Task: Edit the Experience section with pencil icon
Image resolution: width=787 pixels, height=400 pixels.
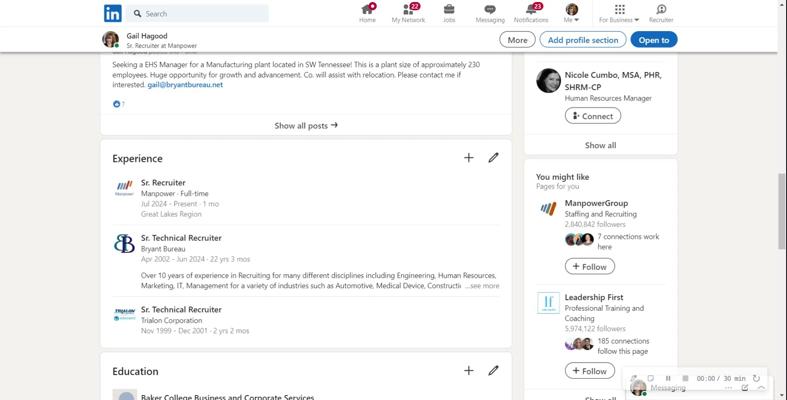Action: (493, 158)
